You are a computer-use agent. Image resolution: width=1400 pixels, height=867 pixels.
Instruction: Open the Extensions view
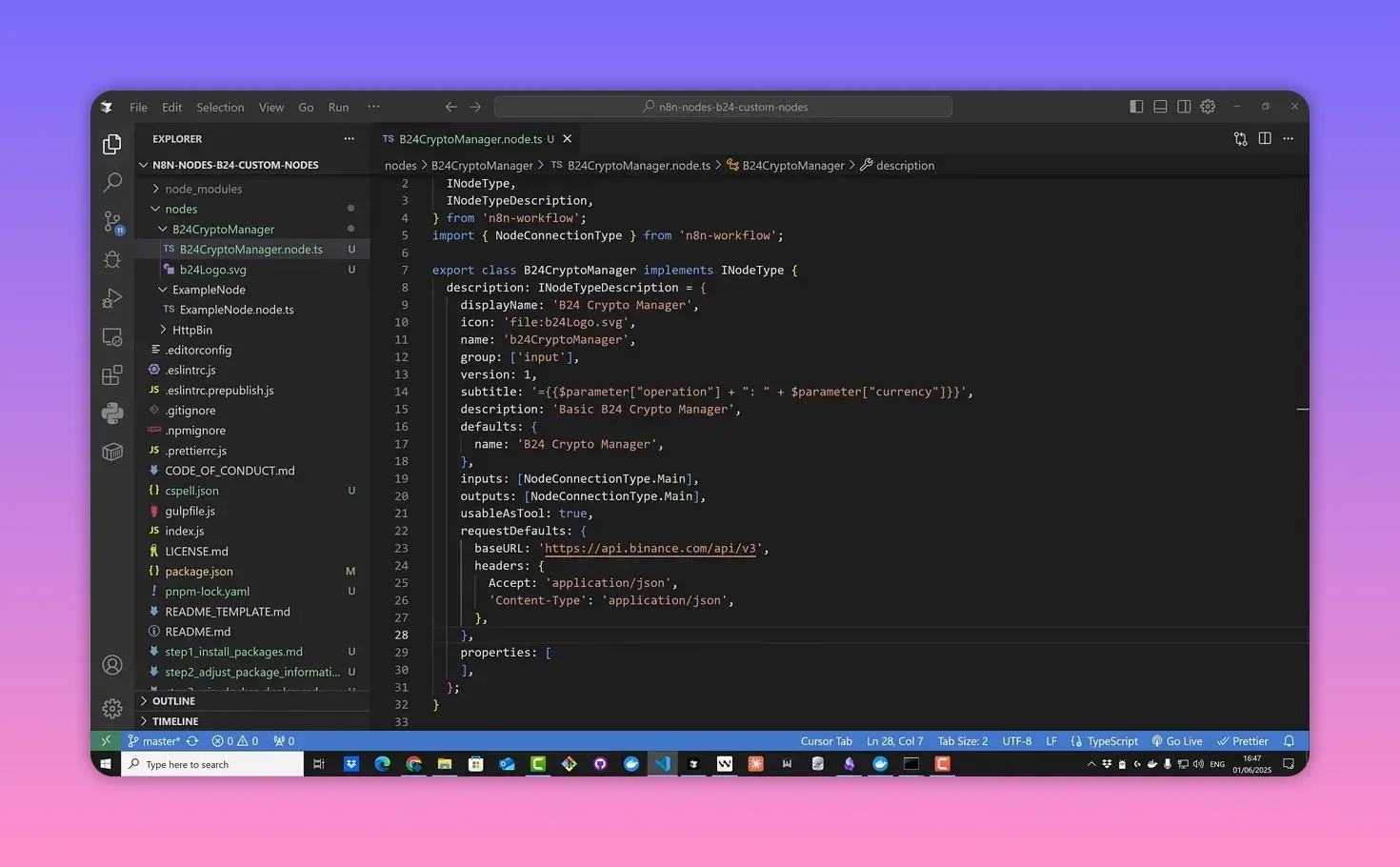tap(112, 374)
